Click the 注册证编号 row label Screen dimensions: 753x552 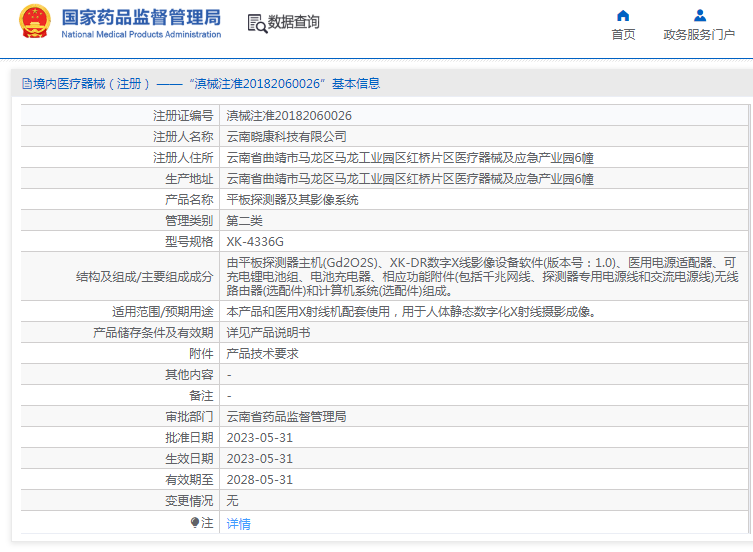pos(183,116)
